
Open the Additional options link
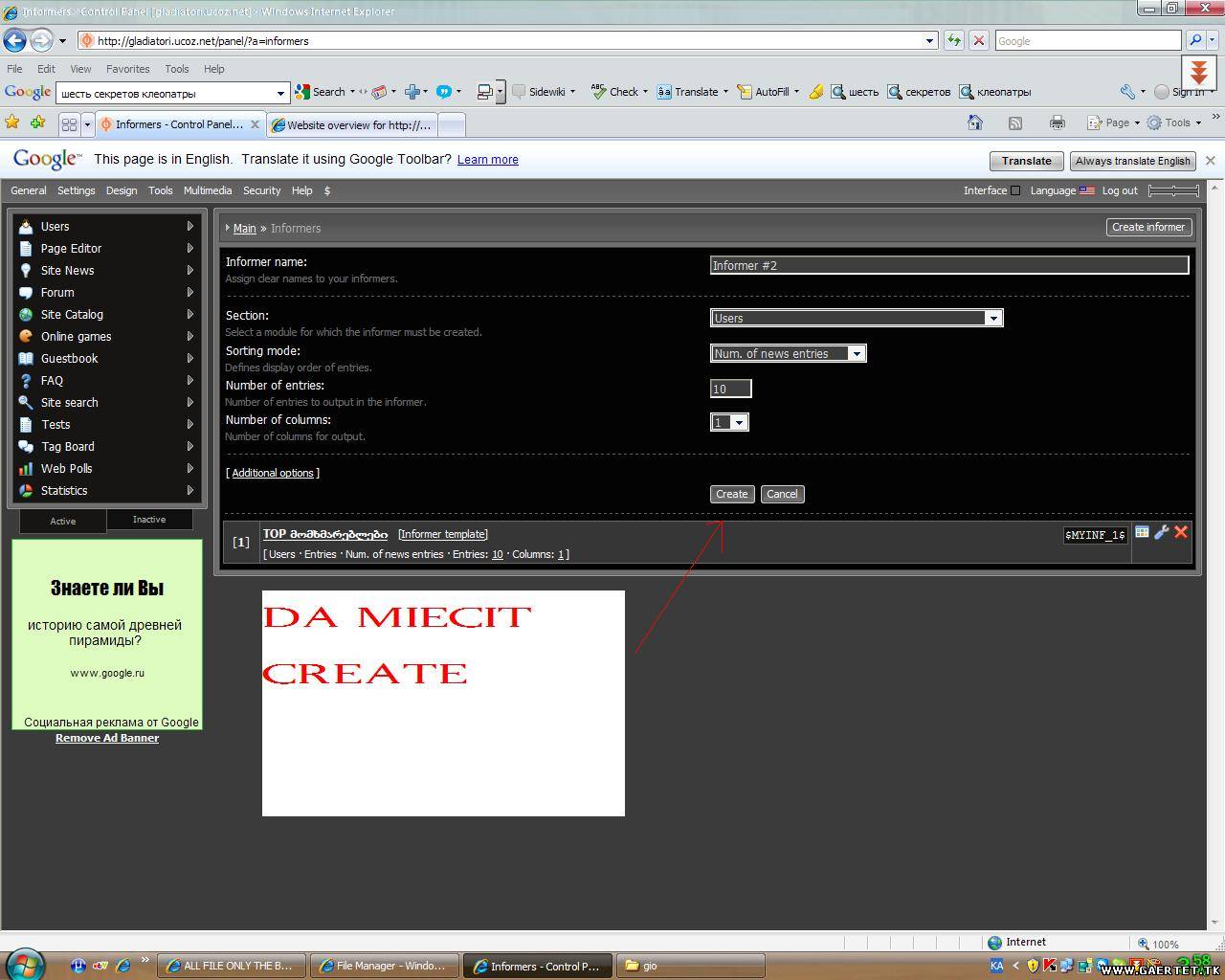pos(273,473)
